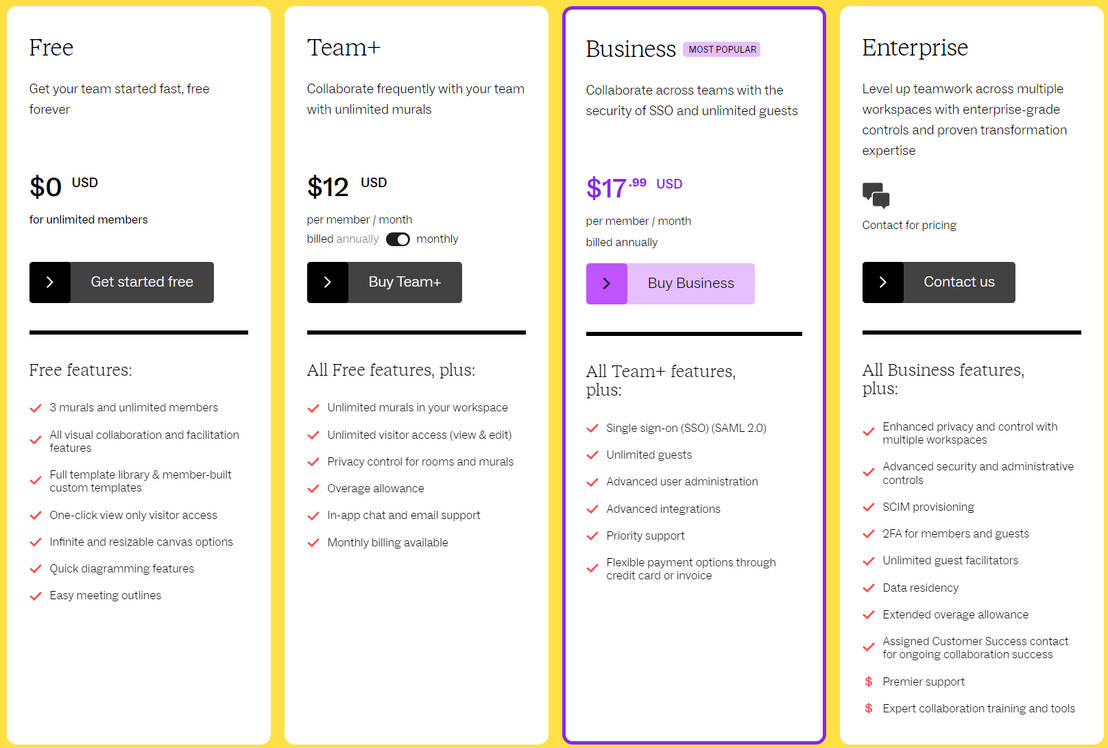The image size is (1108, 748).
Task: Click the chat bubbles icon under Enterprise
Action: point(876,195)
